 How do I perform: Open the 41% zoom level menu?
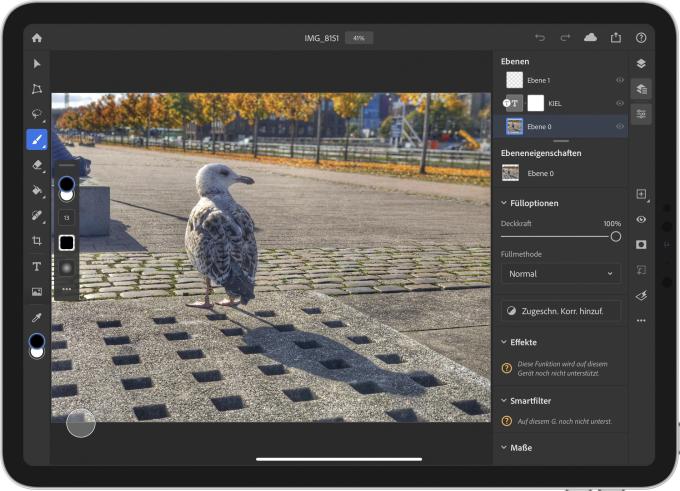[359, 38]
